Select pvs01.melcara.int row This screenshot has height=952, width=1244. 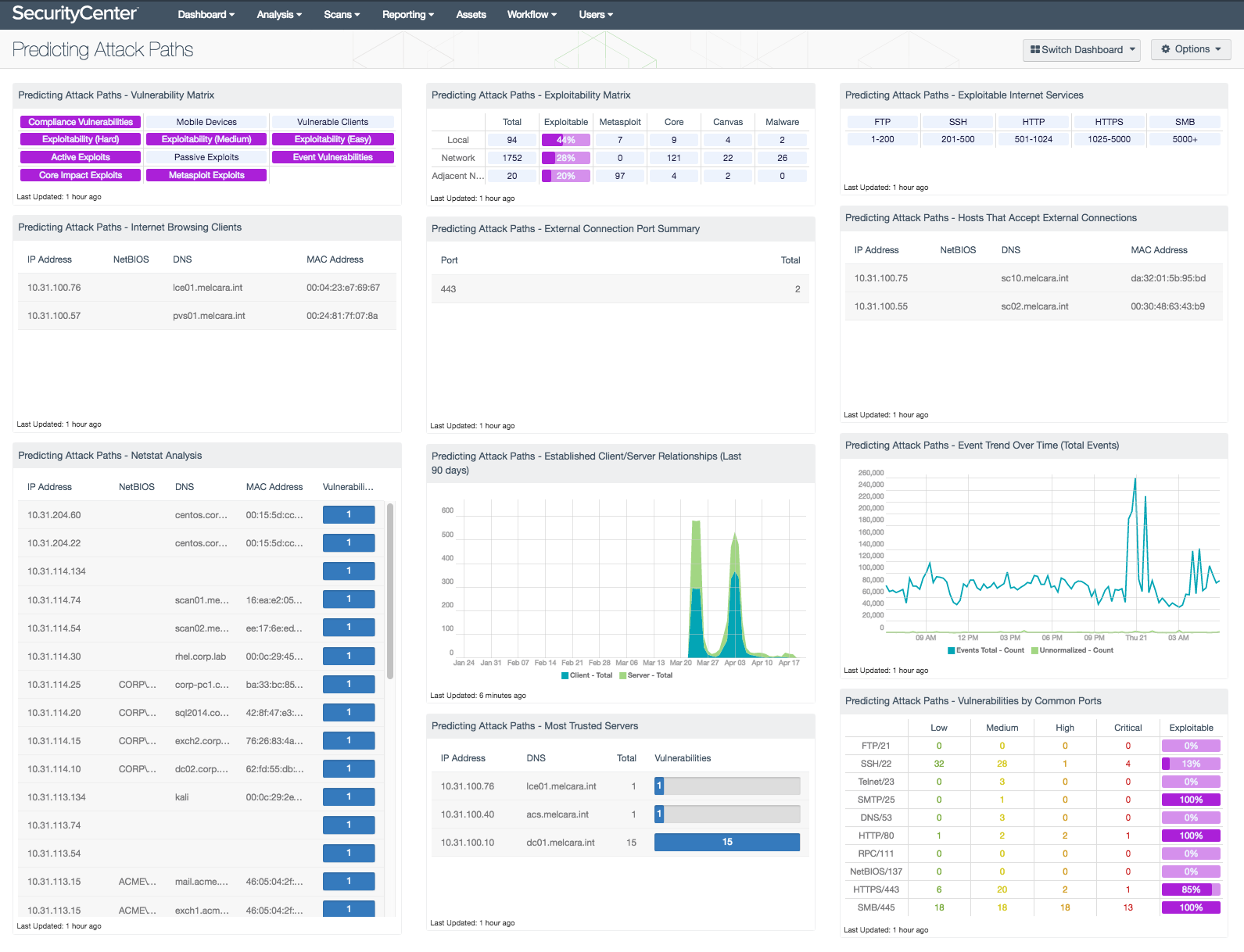pos(207,316)
